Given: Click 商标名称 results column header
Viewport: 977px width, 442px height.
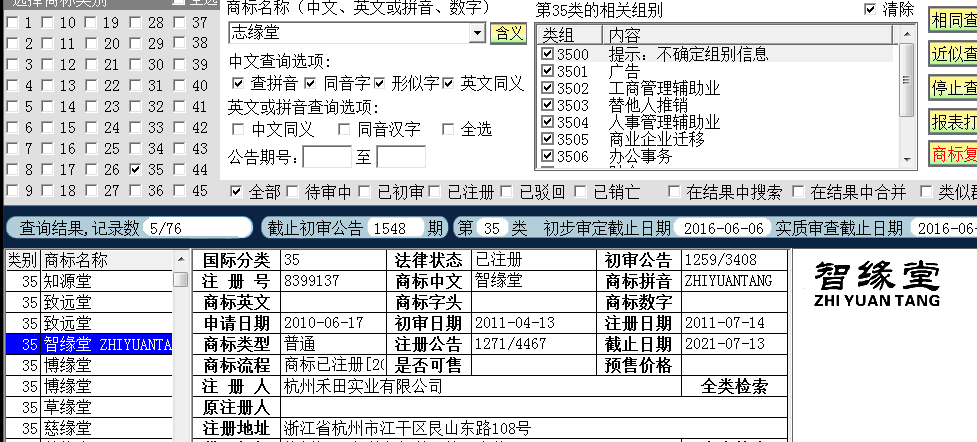Looking at the screenshot, I should pos(107,260).
